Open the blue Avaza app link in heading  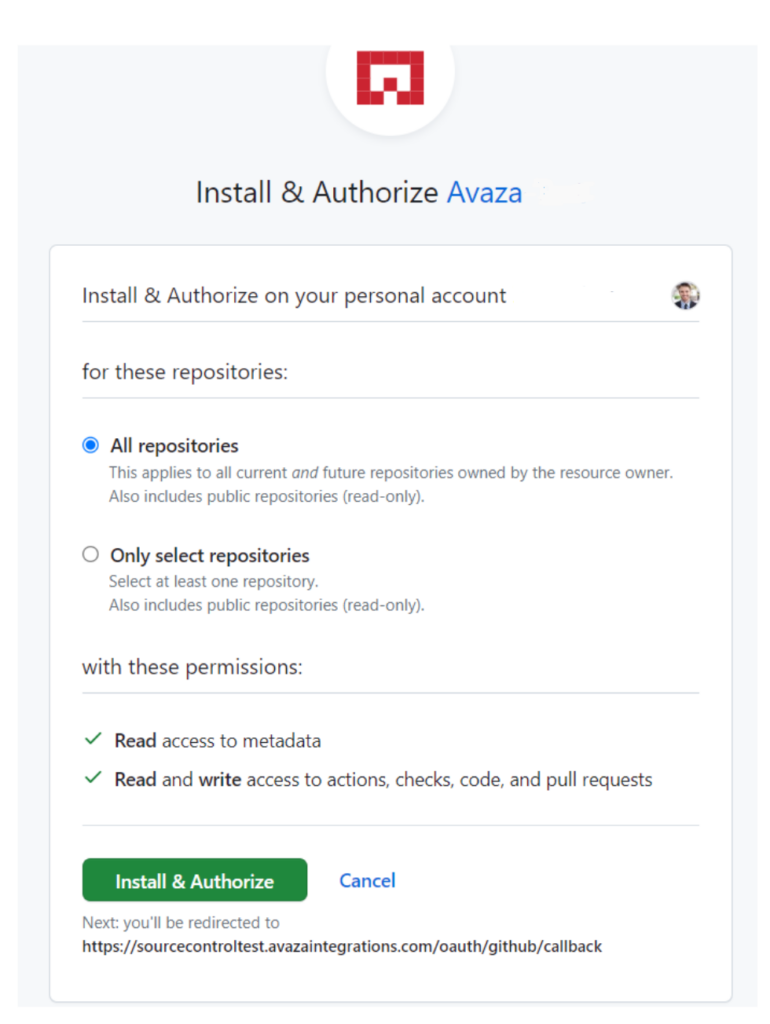tap(485, 193)
